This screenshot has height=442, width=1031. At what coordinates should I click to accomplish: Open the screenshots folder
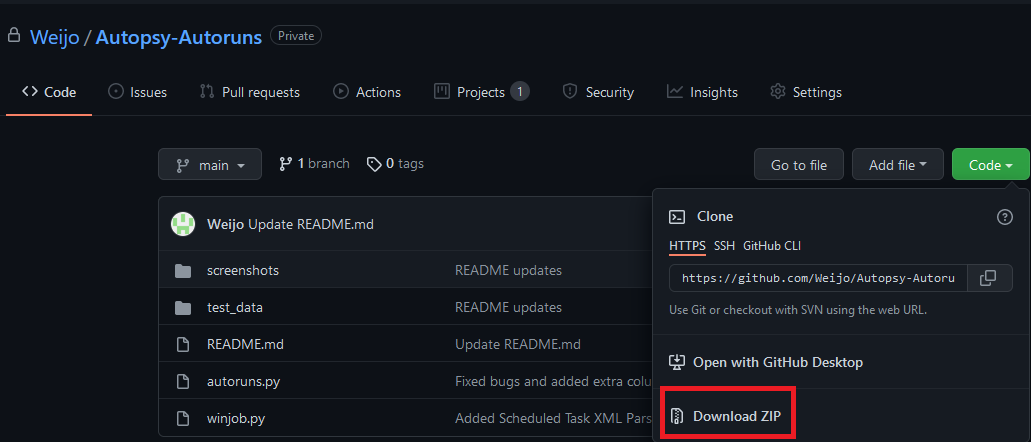243,270
